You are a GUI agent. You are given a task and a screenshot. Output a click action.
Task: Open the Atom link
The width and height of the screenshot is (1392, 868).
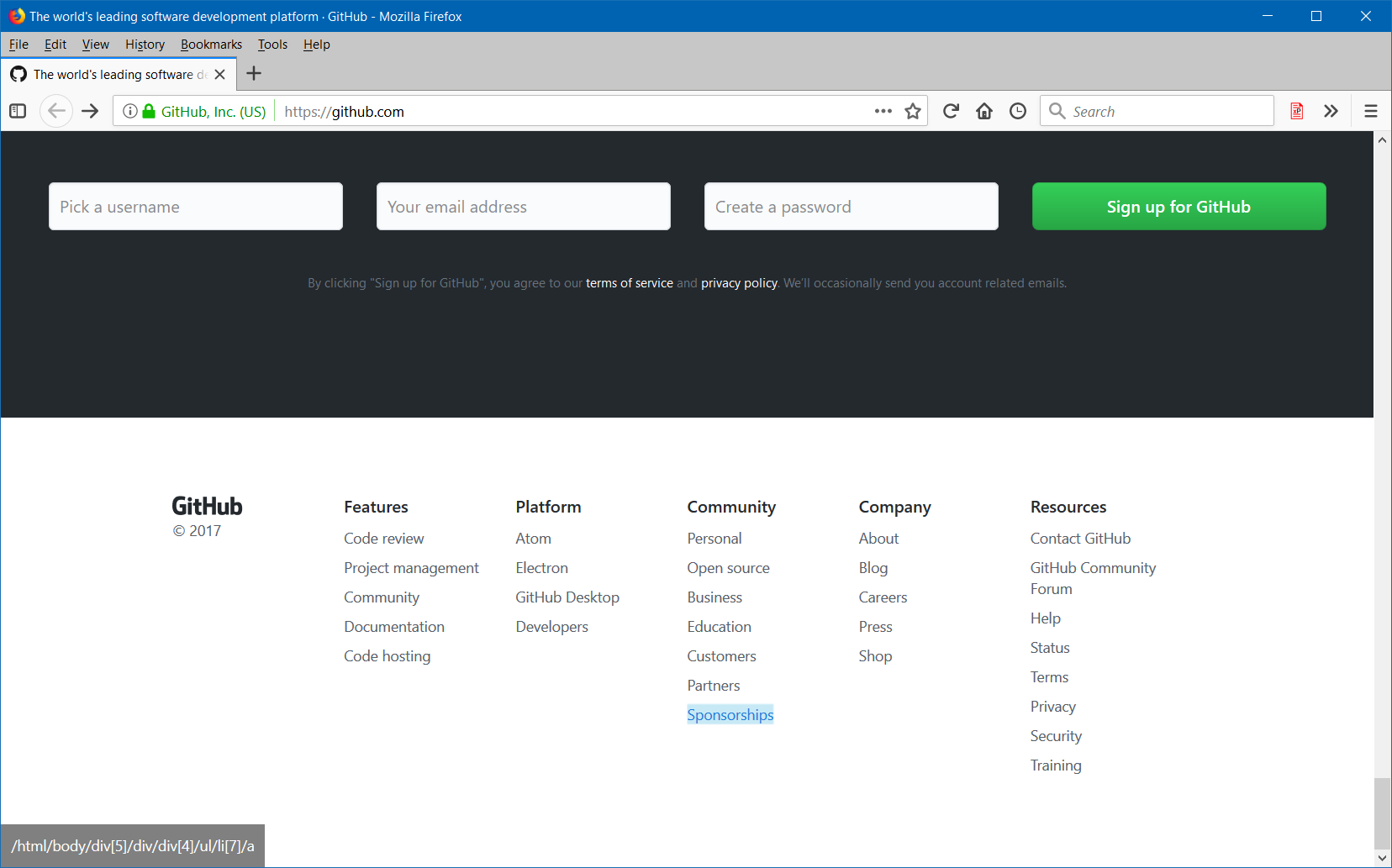tap(534, 539)
